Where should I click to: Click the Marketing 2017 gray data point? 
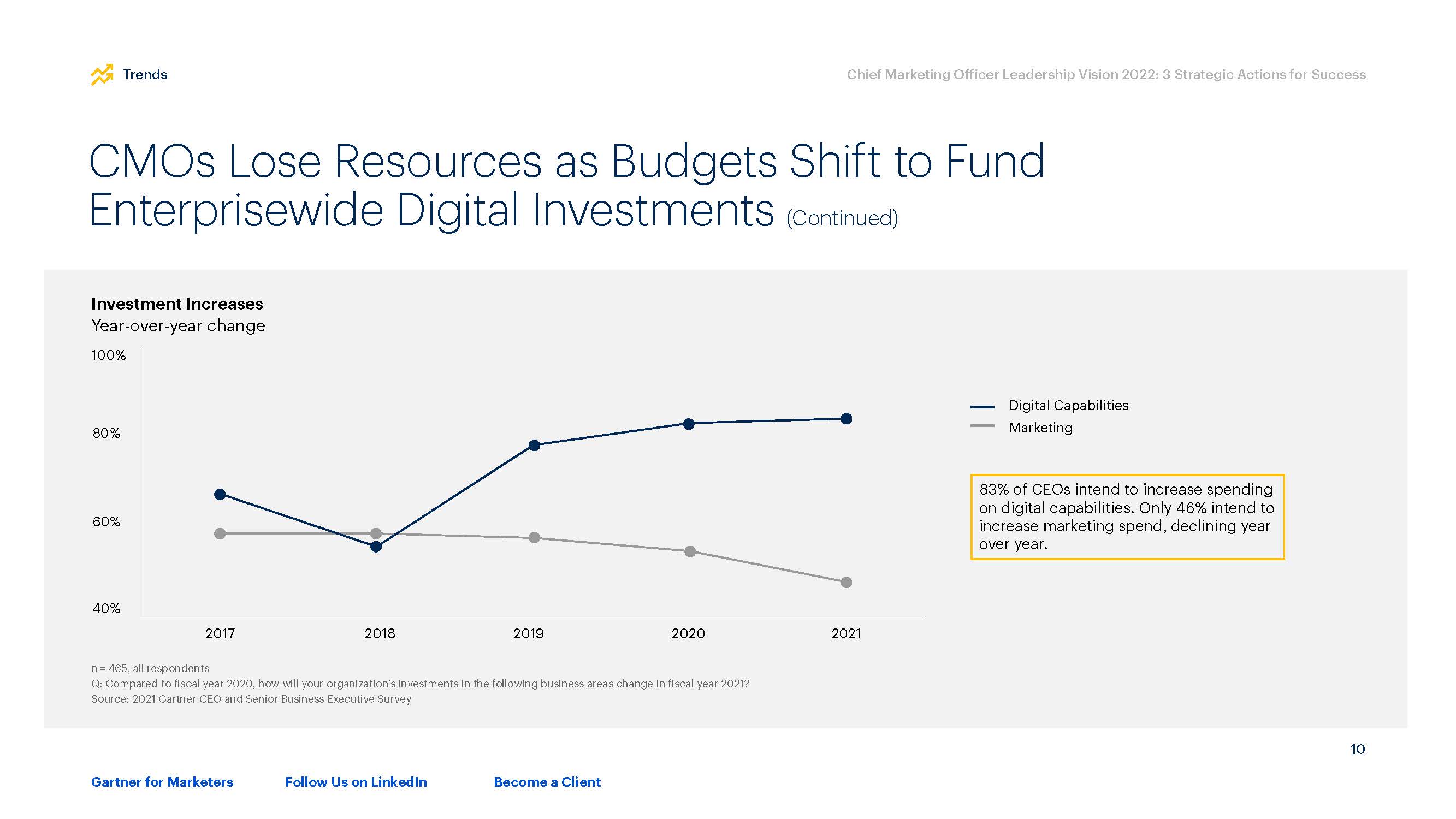click(220, 533)
